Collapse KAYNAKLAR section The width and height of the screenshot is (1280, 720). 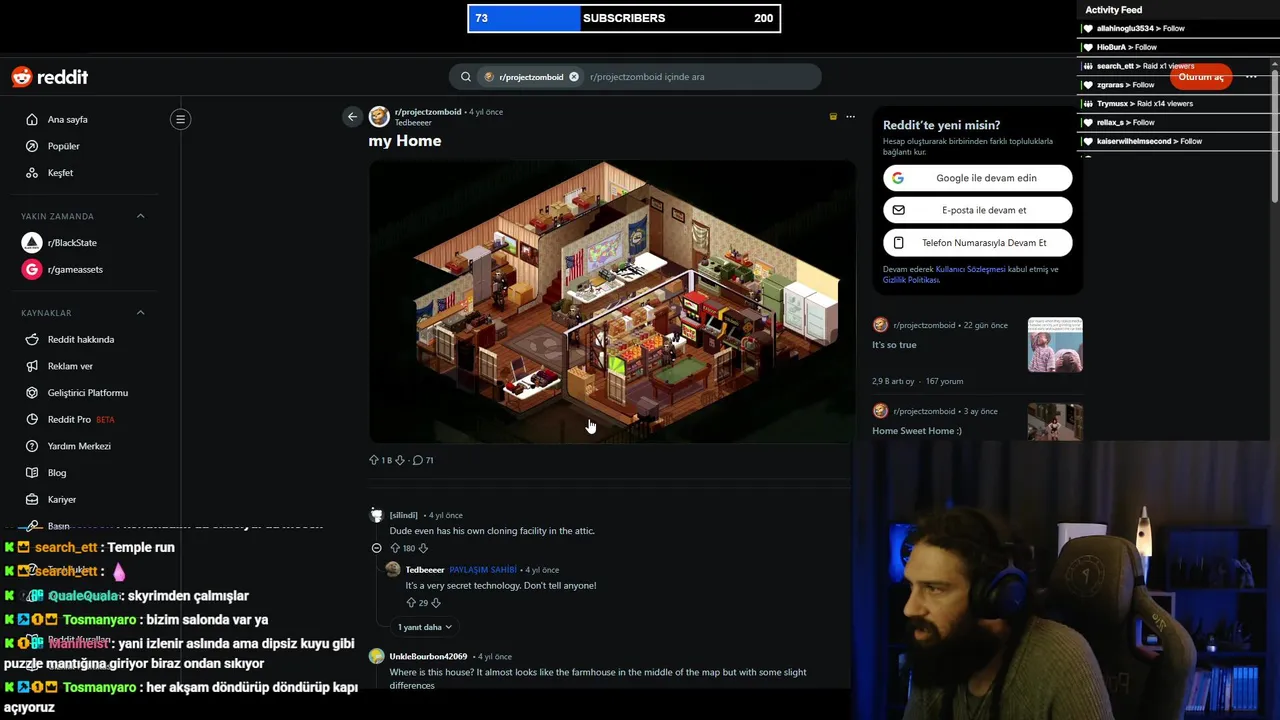point(140,313)
